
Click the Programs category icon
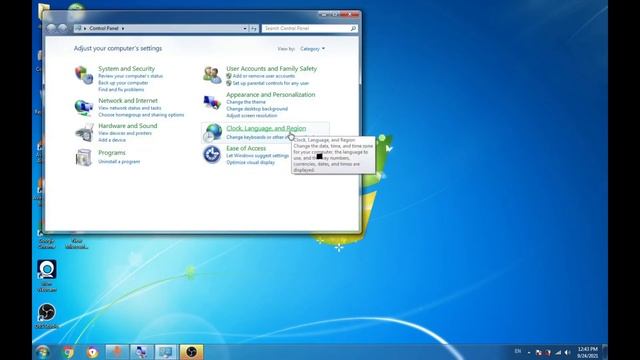84,157
